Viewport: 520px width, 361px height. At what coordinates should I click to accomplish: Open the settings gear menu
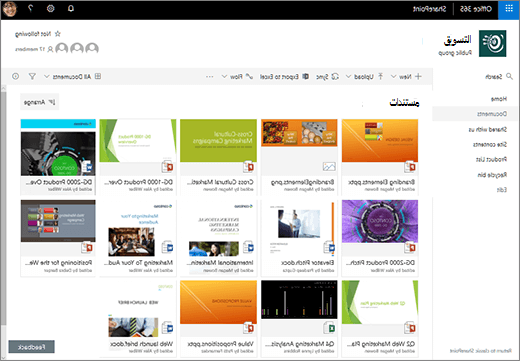coord(51,9)
